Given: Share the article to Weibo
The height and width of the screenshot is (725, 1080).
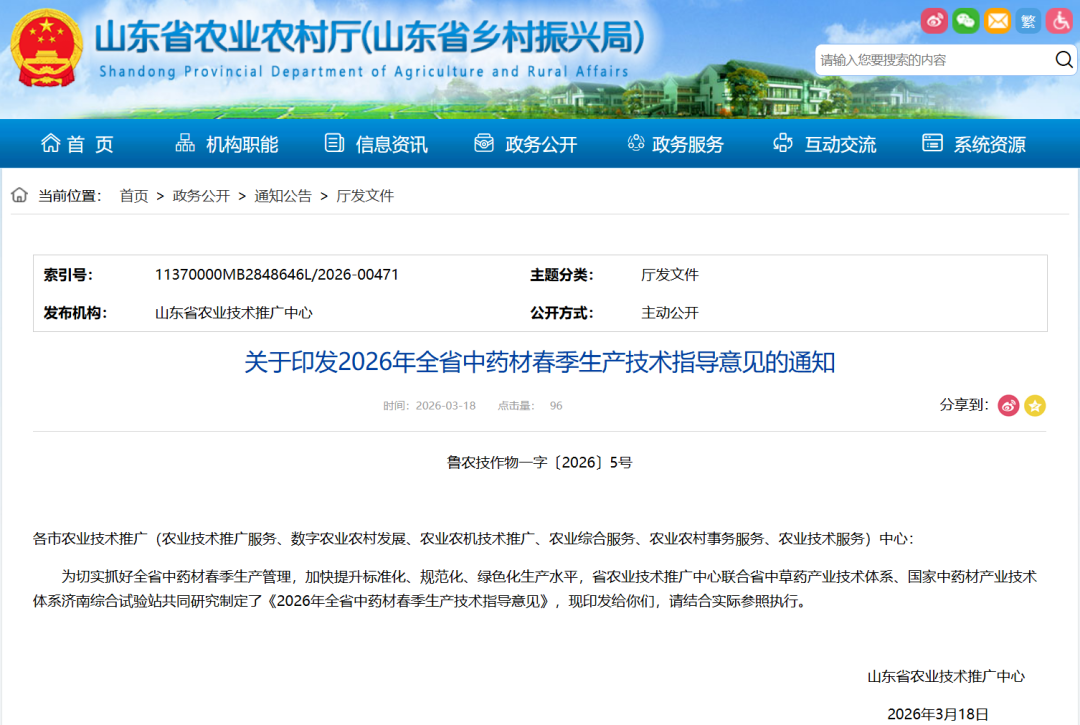Looking at the screenshot, I should [1008, 406].
